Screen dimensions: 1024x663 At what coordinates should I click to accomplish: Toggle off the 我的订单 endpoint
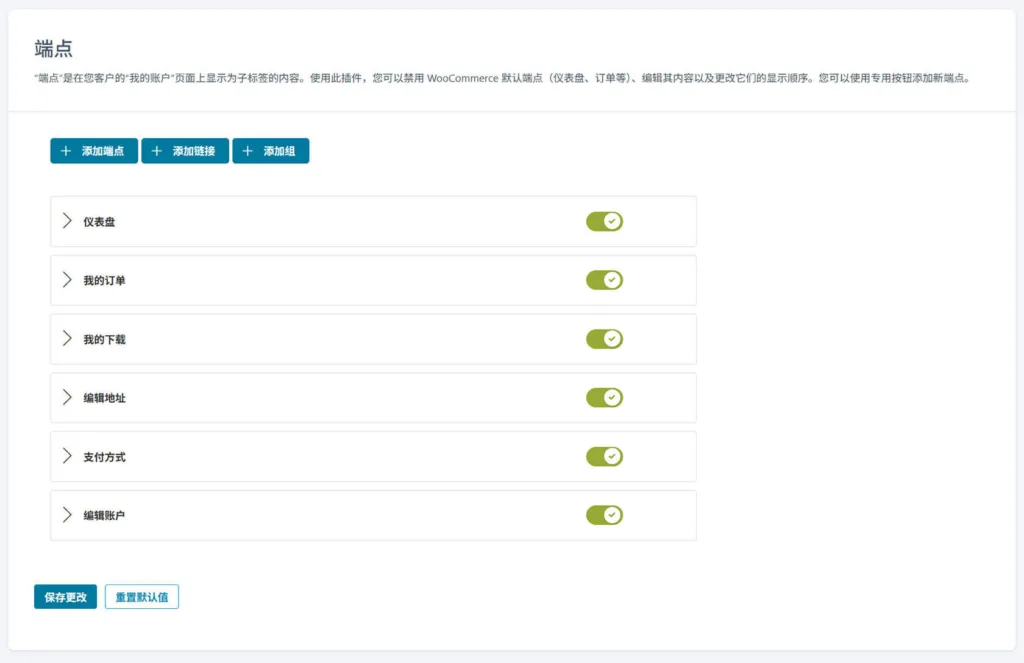(x=604, y=280)
